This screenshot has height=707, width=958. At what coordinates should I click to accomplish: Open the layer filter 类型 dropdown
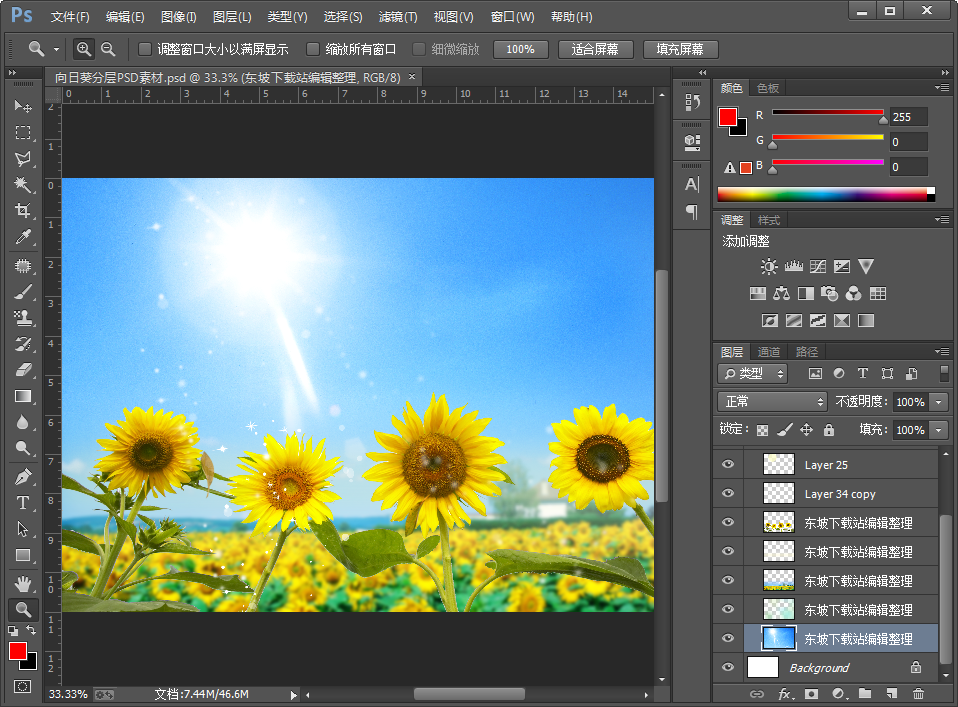click(753, 373)
